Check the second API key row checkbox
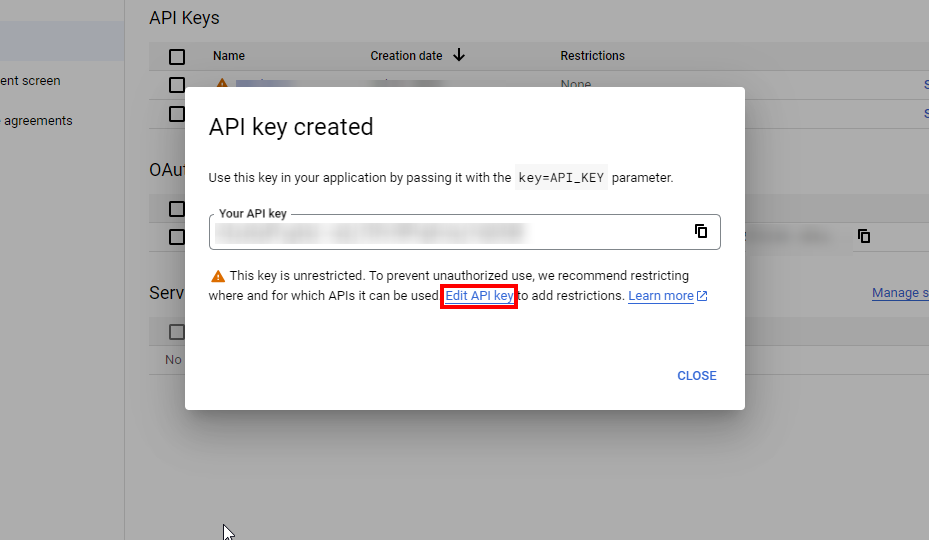 coord(177,114)
